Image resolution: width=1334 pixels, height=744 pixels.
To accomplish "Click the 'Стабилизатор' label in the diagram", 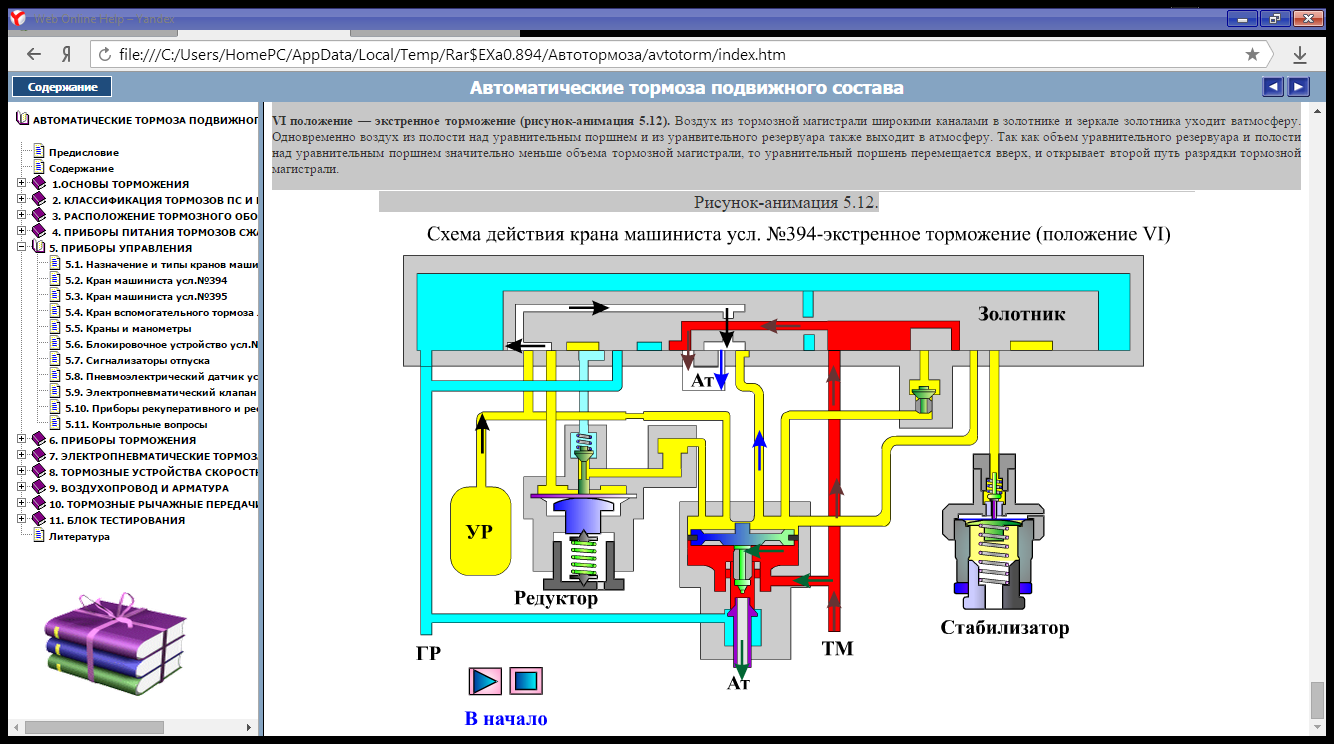I will point(1004,628).
